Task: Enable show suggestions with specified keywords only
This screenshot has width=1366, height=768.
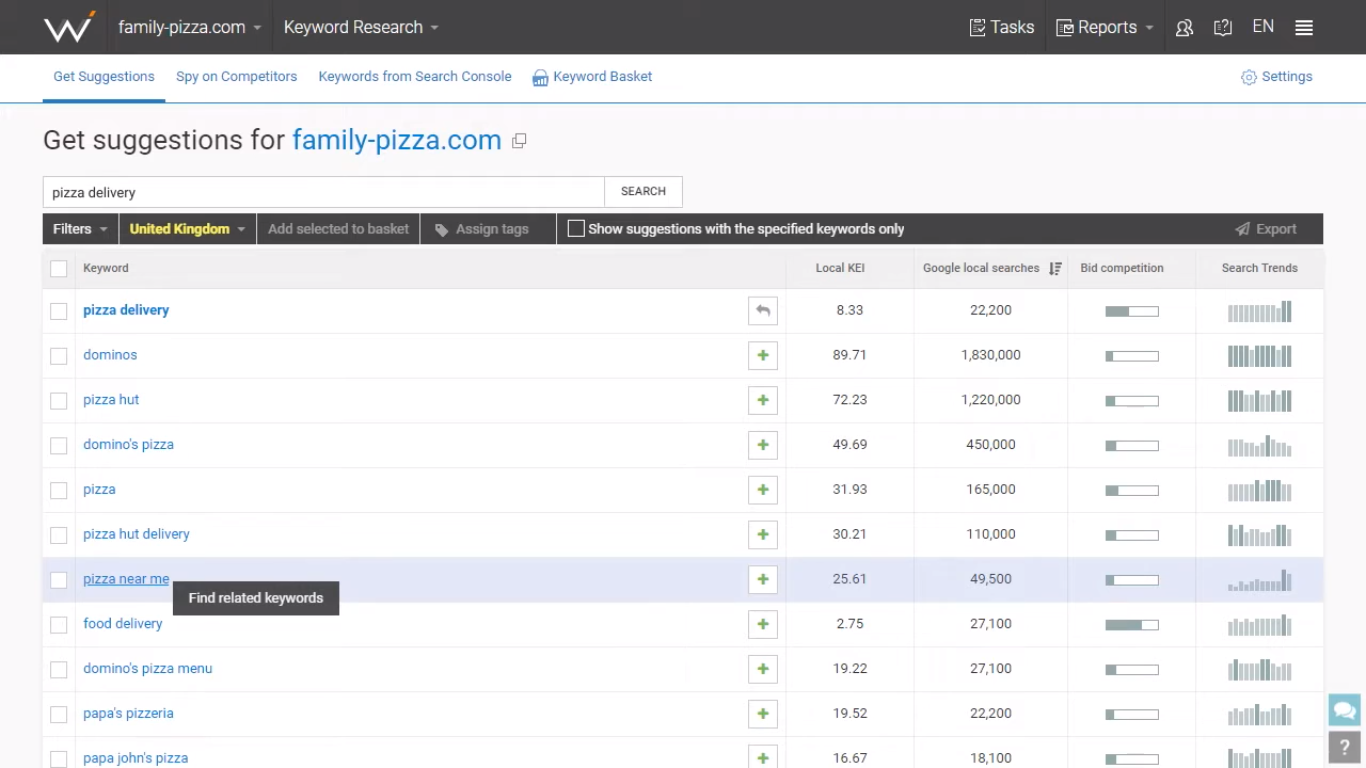Action: (x=576, y=229)
